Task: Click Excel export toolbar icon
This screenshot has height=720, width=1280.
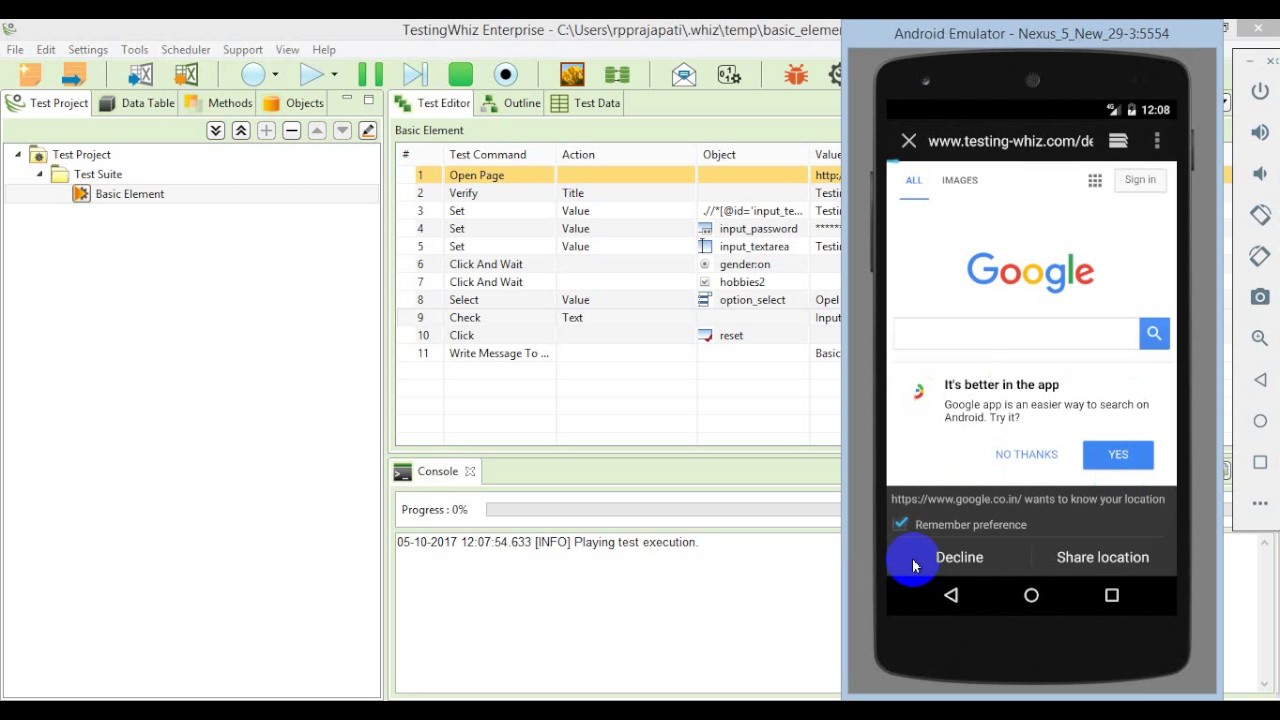Action: pyautogui.click(x=186, y=74)
